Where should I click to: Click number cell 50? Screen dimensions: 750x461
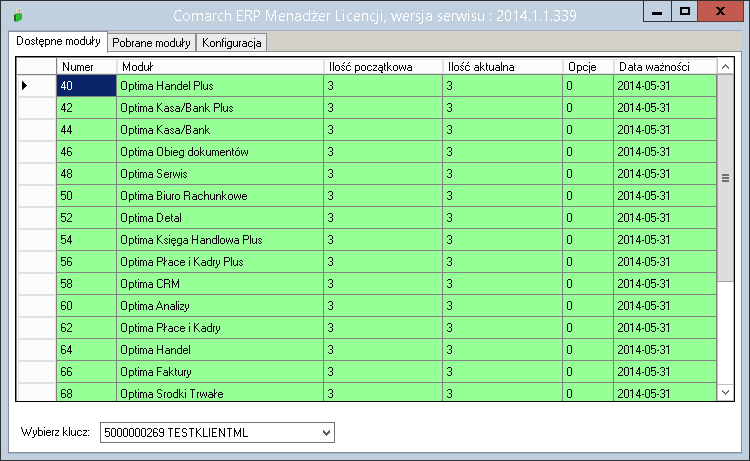(x=87, y=196)
